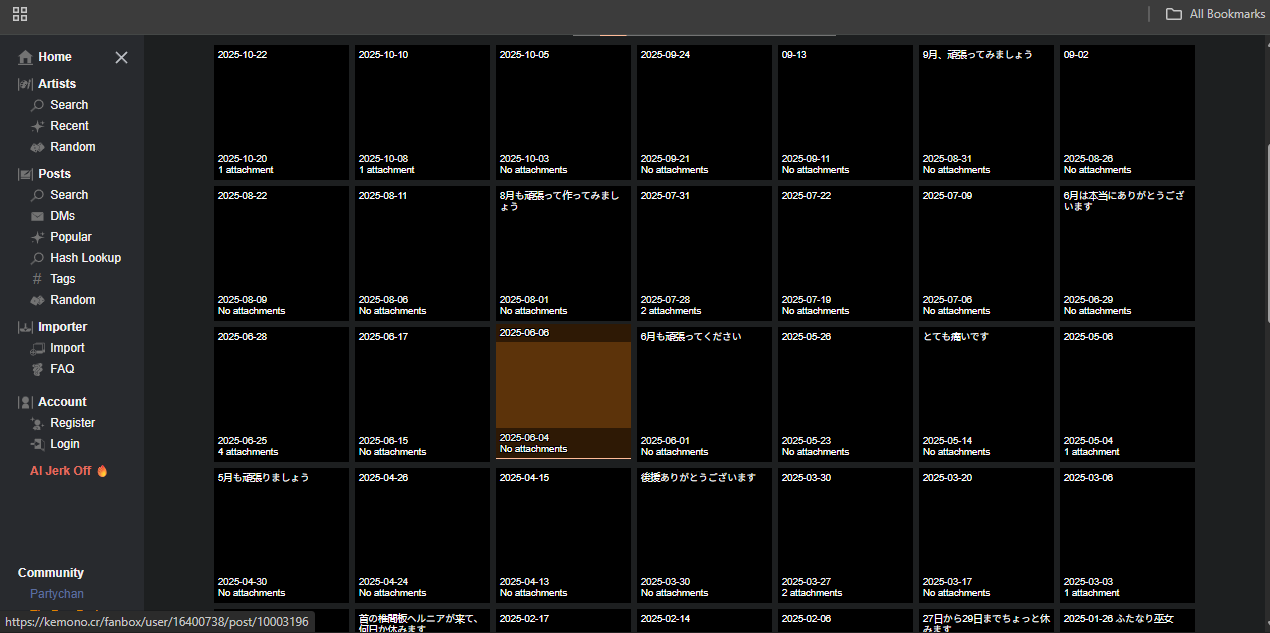Screen dimensions: 1270x633
Task: Click the Register account icon
Action: click(x=38, y=423)
